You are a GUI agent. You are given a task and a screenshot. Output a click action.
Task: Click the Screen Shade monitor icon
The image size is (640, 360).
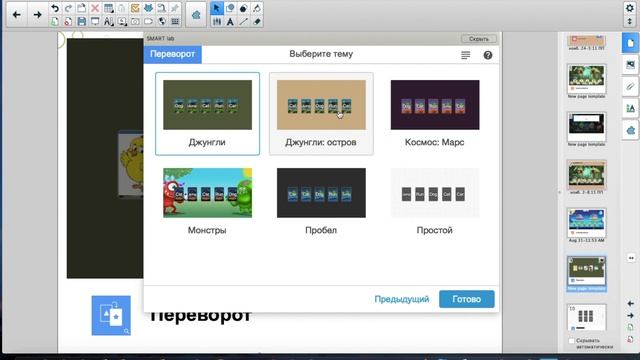[x=95, y=21]
